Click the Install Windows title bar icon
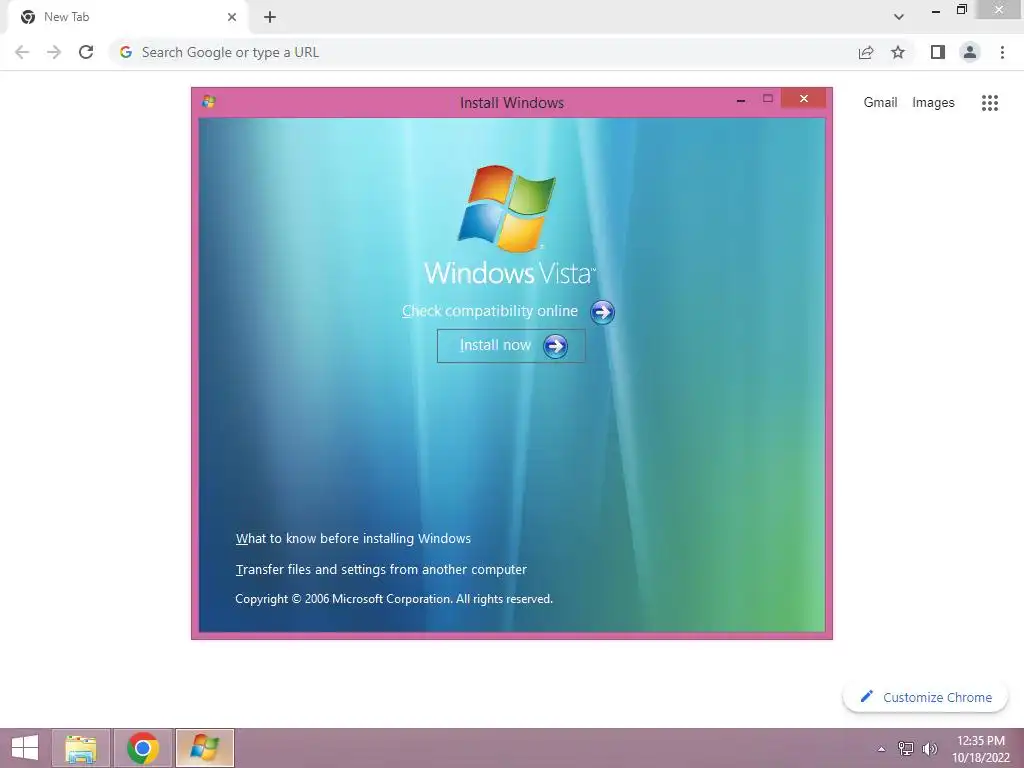This screenshot has width=1024, height=768. coord(209,102)
